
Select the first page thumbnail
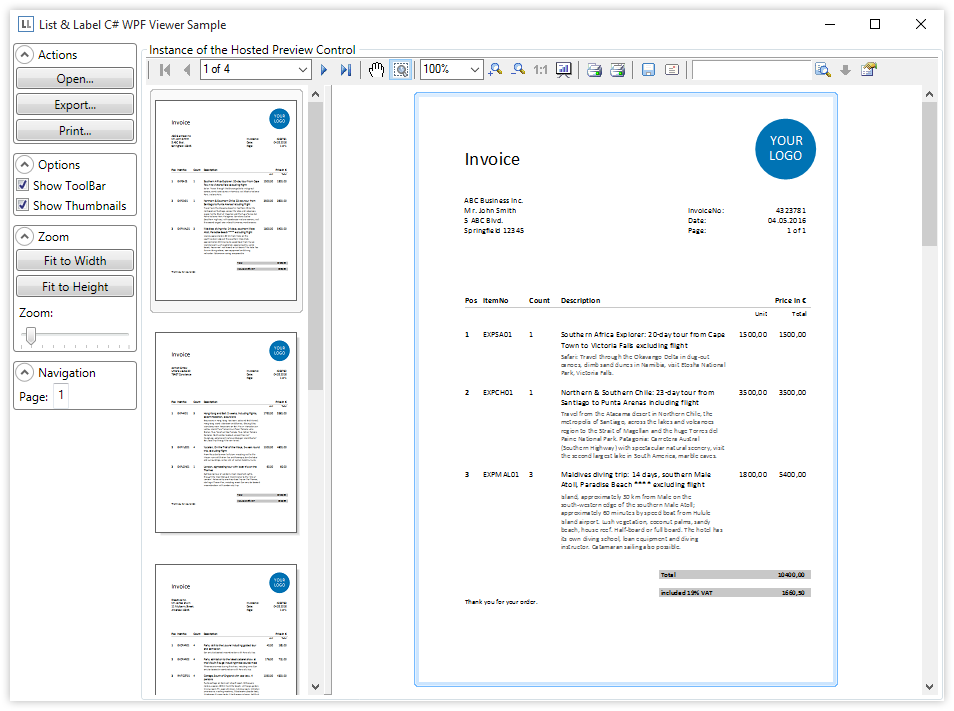coord(226,201)
